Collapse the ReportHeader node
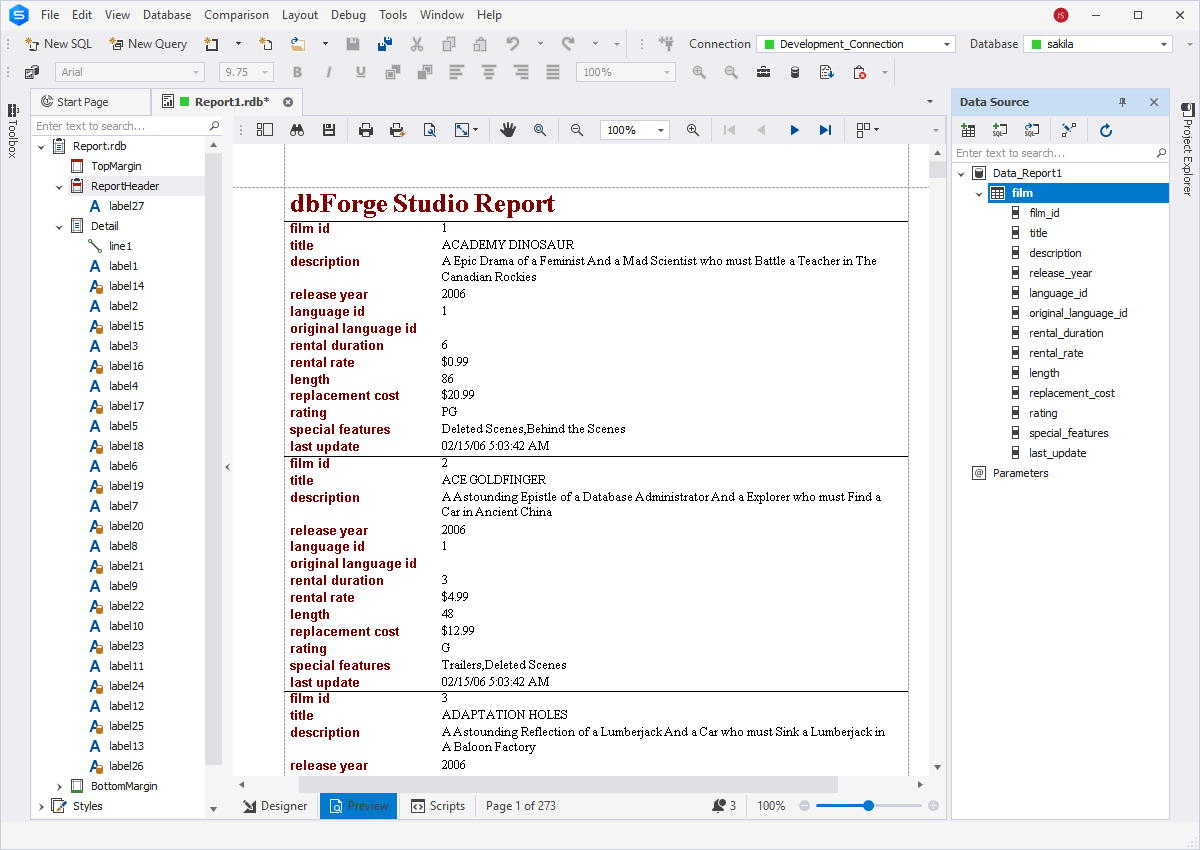The width and height of the screenshot is (1200, 850). pyautogui.click(x=60, y=186)
